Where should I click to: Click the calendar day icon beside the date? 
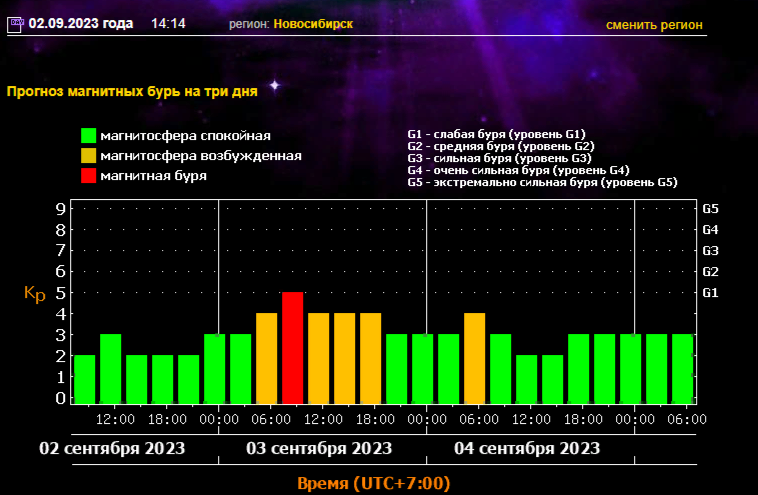[x=15, y=24]
